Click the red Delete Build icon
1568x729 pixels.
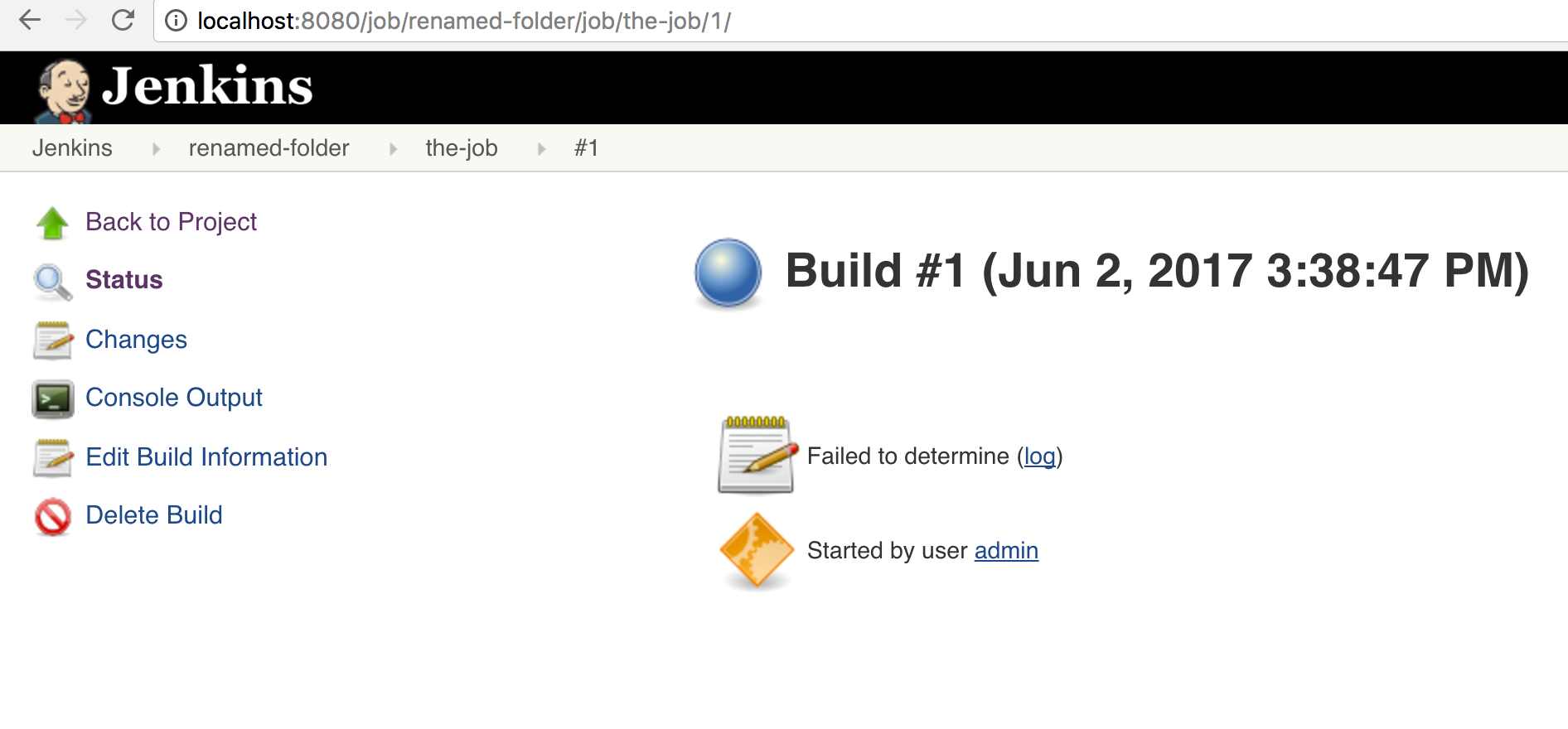tap(53, 517)
